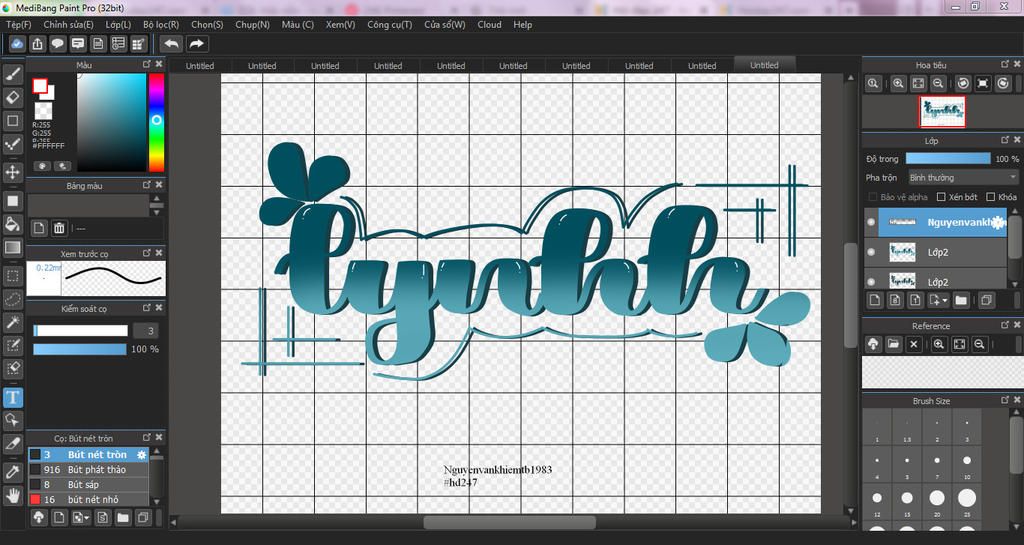The image size is (1024, 545).
Task: Adjust the brush opacity slider at 100 %
Action: (x=80, y=349)
